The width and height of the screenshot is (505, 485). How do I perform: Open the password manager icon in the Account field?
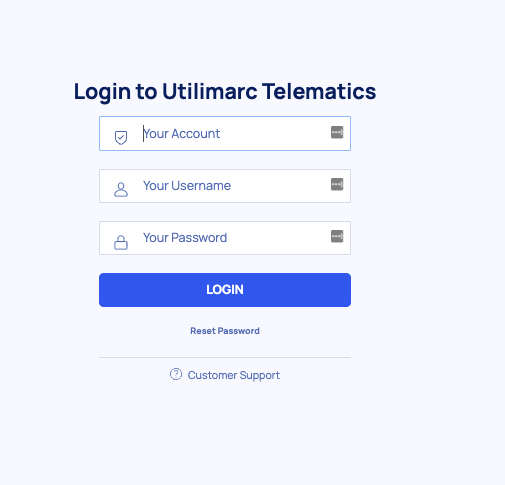(x=337, y=132)
